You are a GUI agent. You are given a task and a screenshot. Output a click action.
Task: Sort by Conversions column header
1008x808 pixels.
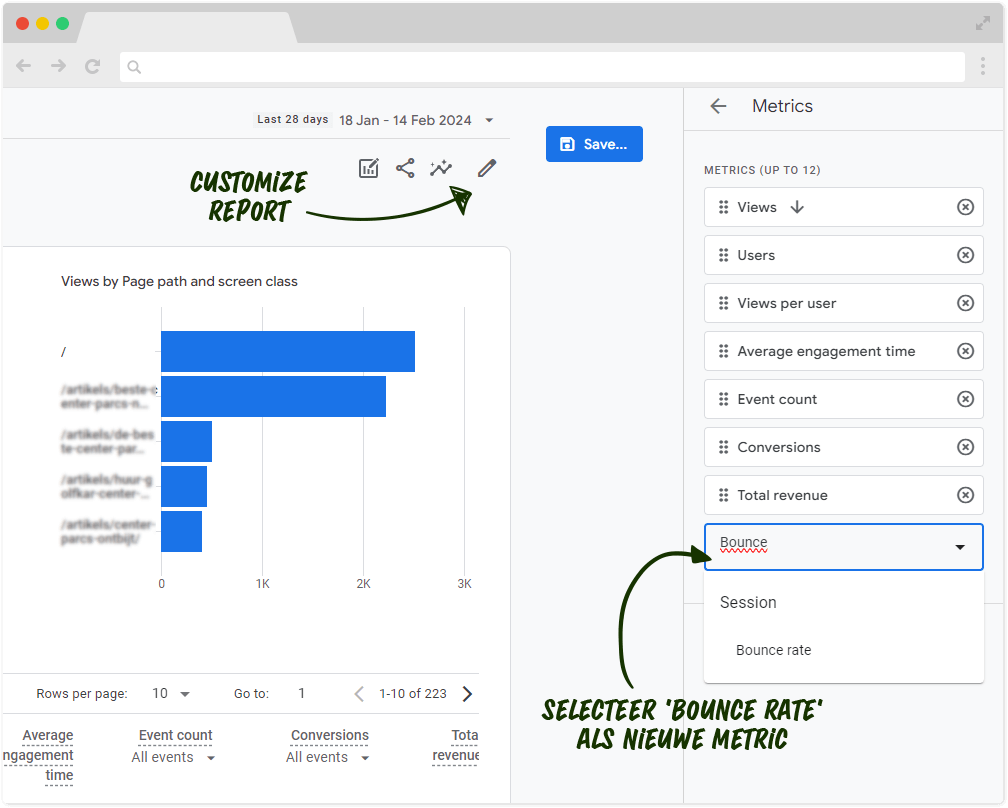coord(330,735)
